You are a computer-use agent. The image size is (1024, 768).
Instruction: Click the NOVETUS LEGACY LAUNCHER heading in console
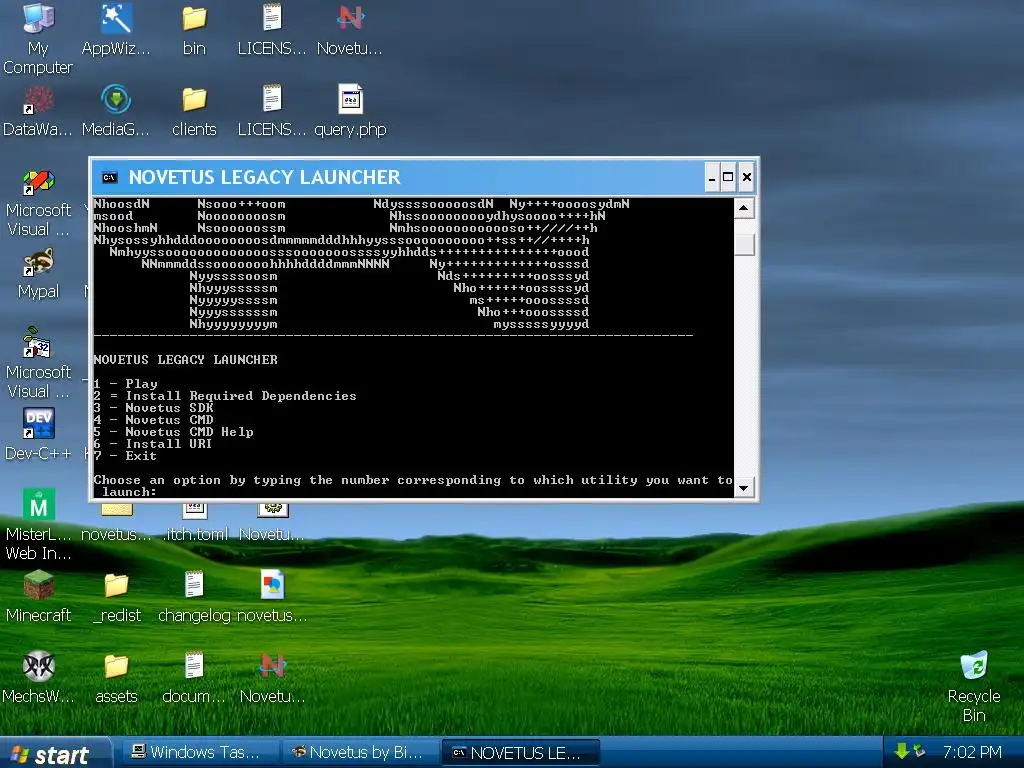pos(185,360)
